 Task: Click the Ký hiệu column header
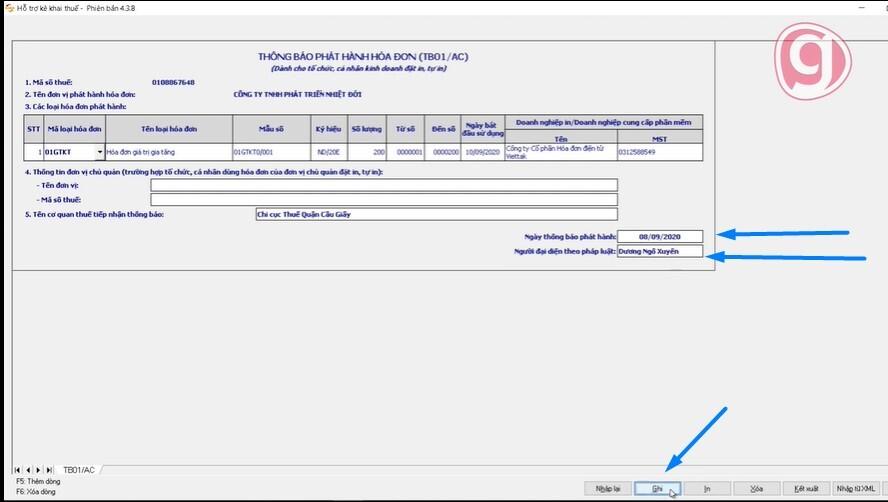[329, 129]
